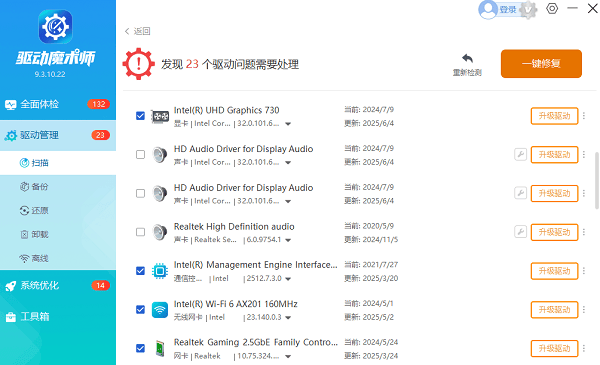
Task: Click the Realtek High Definition audio name
Action: pyautogui.click(x=234, y=226)
